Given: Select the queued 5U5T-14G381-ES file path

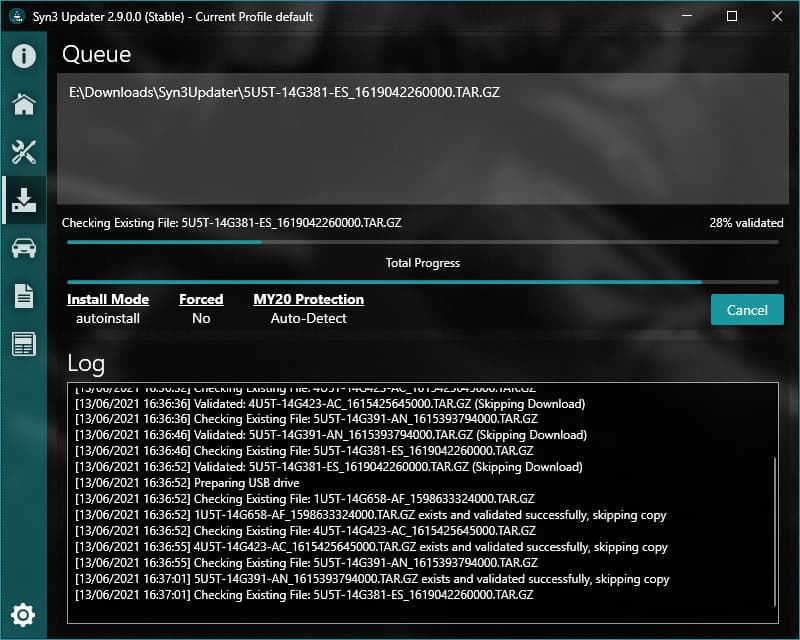Looking at the screenshot, I should [284, 92].
